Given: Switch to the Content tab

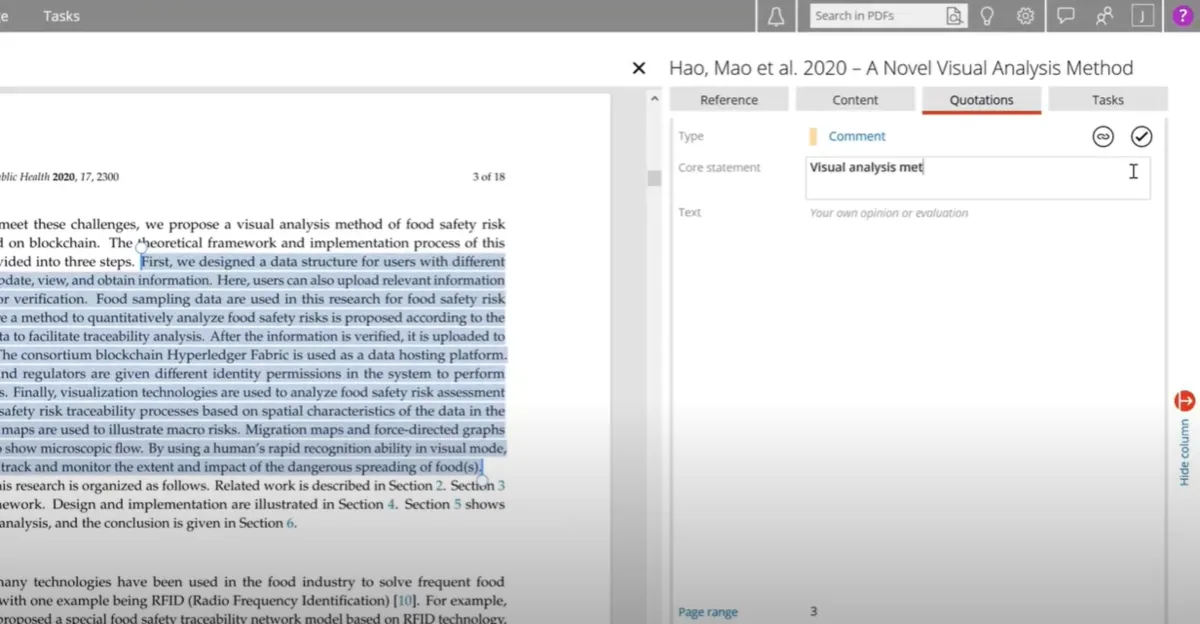Looking at the screenshot, I should click(855, 100).
